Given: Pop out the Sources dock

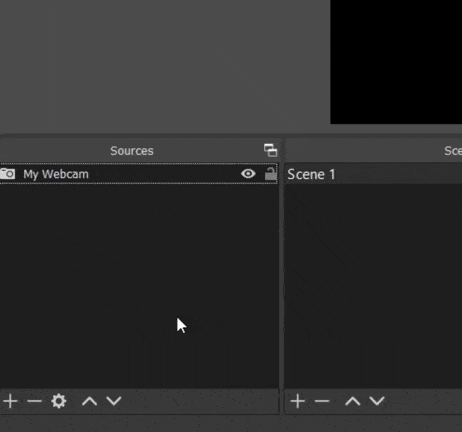Looking at the screenshot, I should coord(270,150).
